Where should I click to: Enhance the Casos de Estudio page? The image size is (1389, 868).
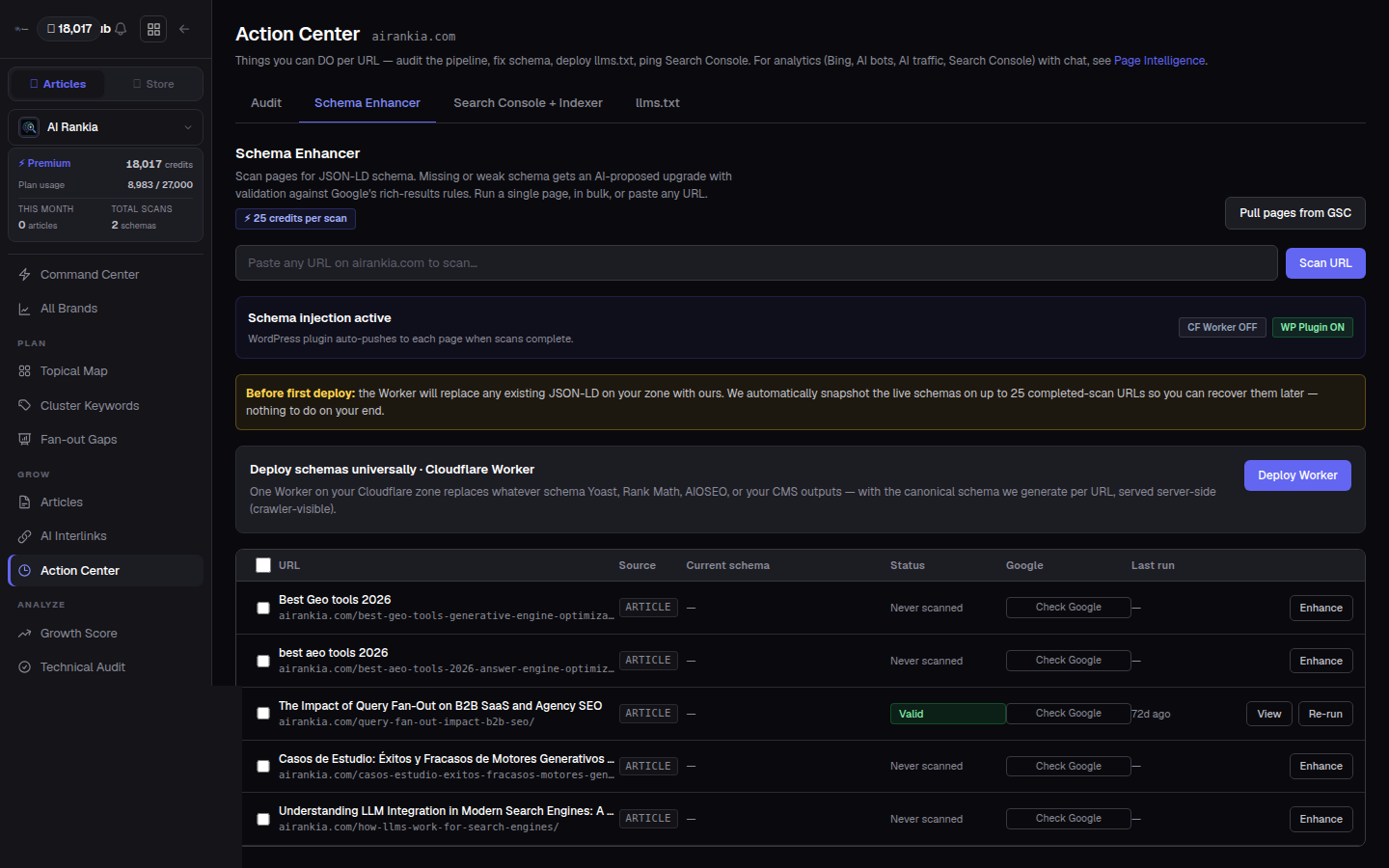[1321, 767]
